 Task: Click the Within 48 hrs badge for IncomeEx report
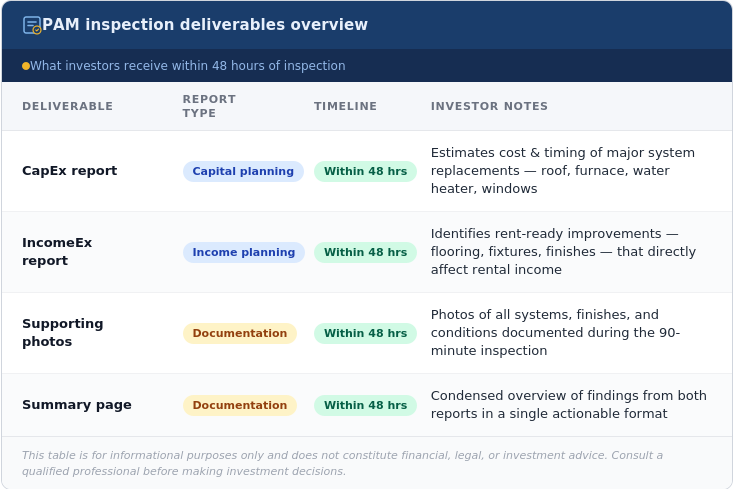(365, 252)
